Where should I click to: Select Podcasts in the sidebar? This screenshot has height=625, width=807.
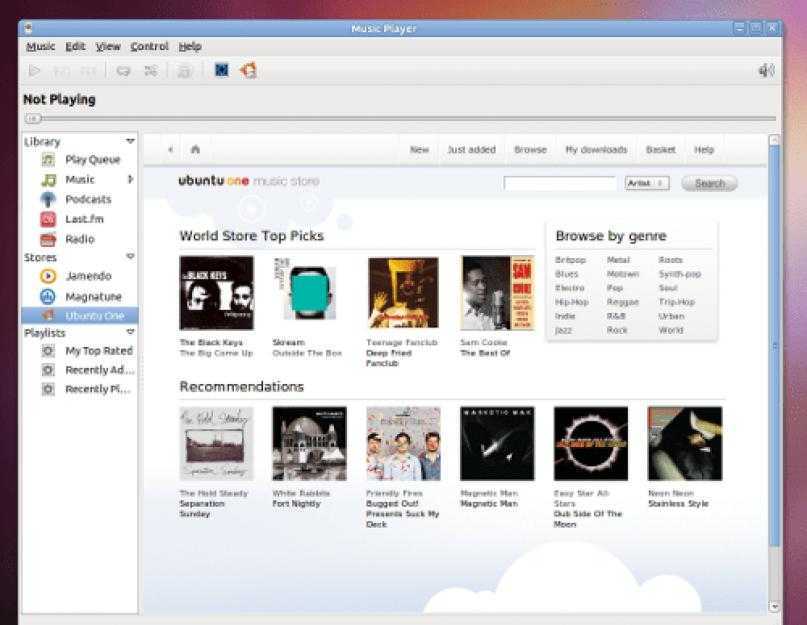(75, 199)
